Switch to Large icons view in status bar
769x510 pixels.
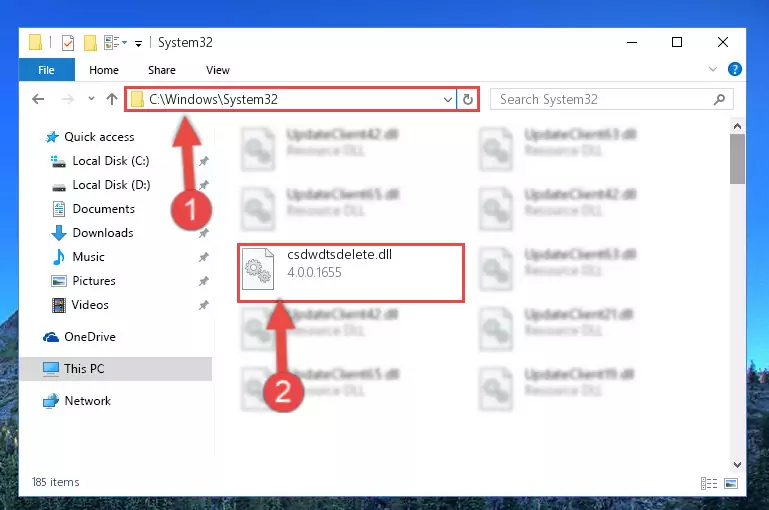tap(731, 484)
